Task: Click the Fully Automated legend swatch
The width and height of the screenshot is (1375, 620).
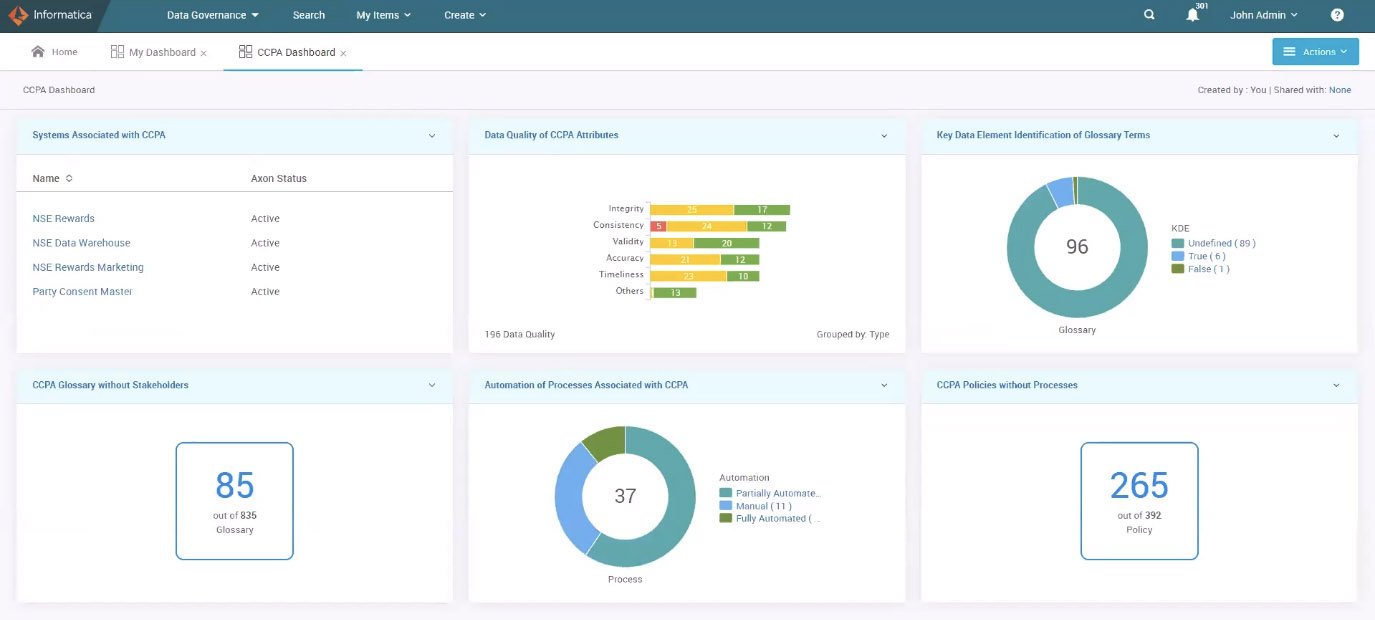Action: pyautogui.click(x=726, y=518)
